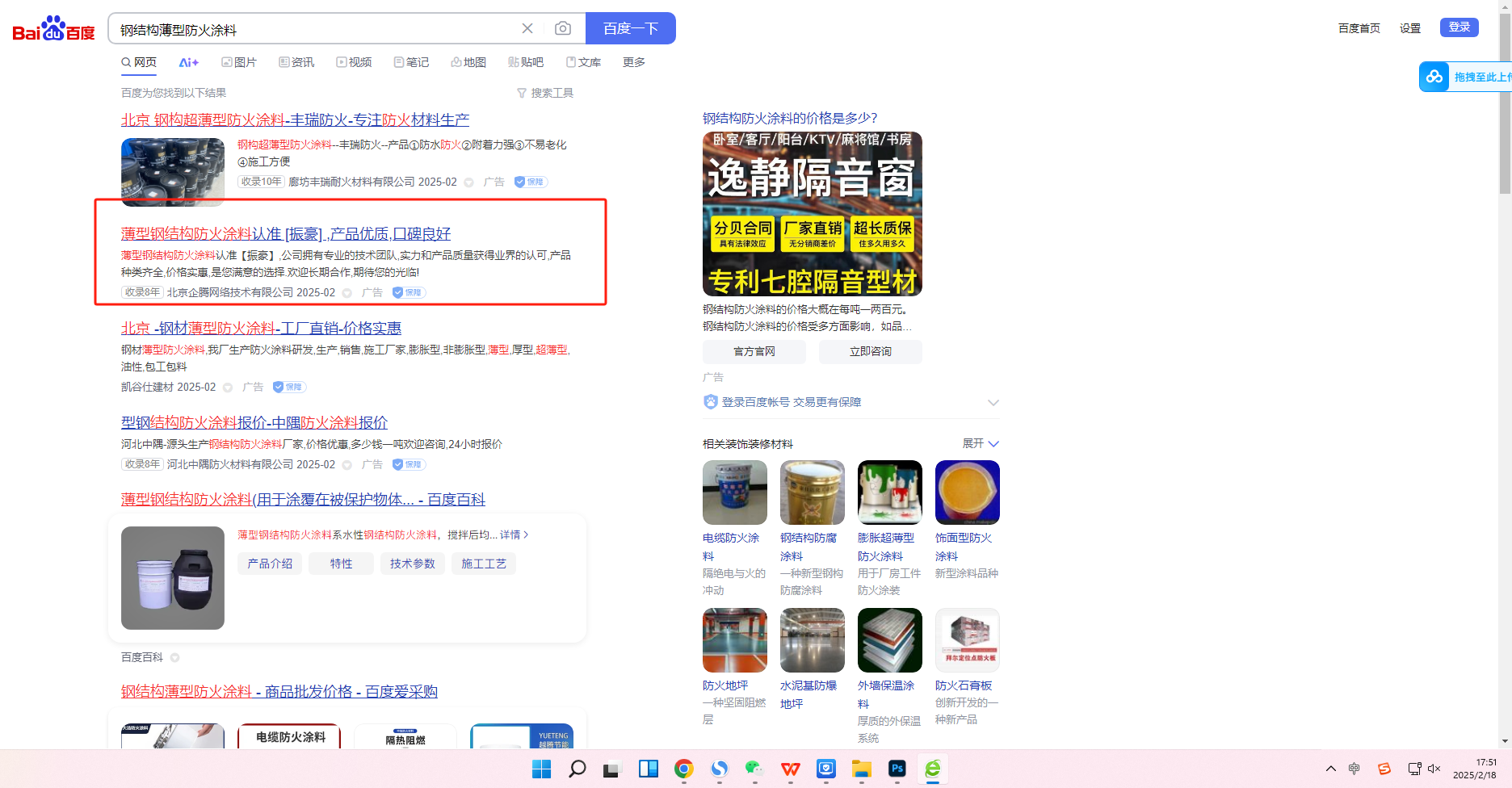Select the 饰面型防火涂料 thumbnail
Image resolution: width=1512 pixels, height=788 pixels.
968,492
